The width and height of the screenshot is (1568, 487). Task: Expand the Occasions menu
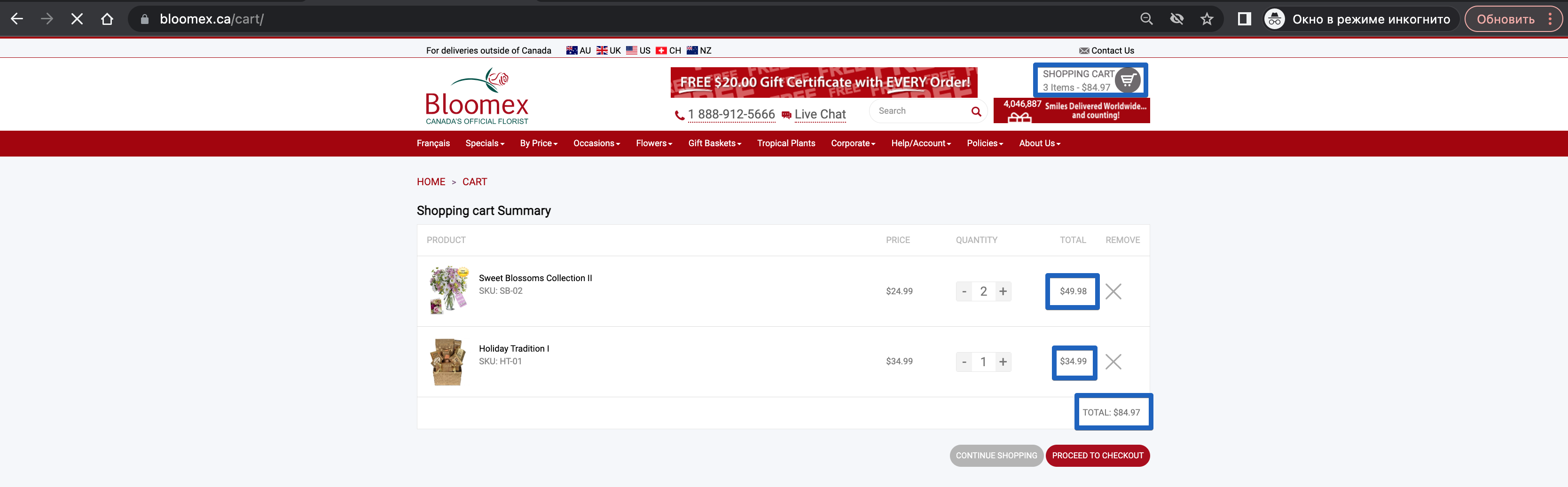pyautogui.click(x=596, y=143)
